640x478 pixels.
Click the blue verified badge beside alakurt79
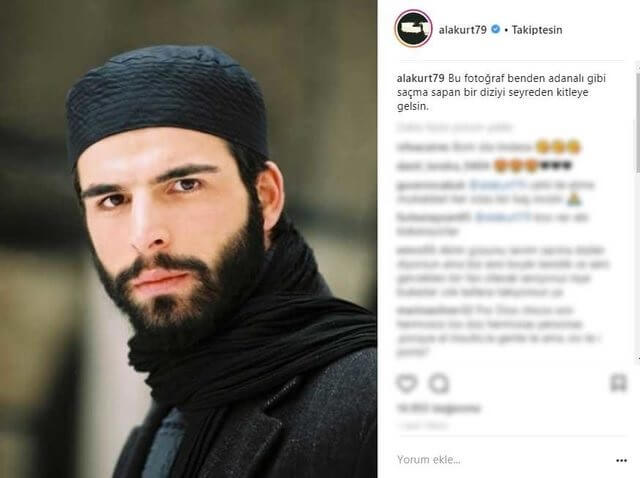coord(496,29)
